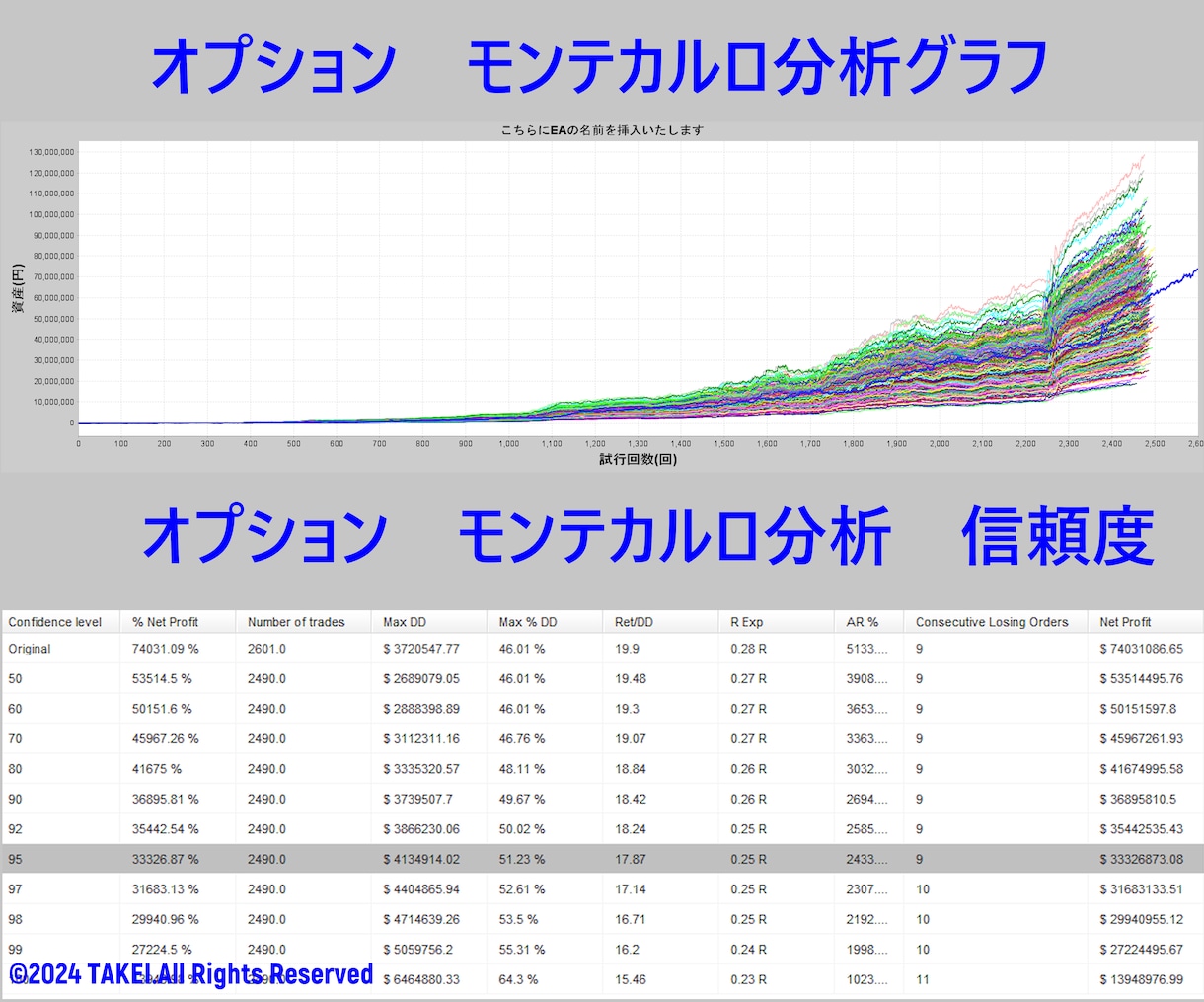Image resolution: width=1204 pixels, height=1002 pixels.
Task: Click the AR % column header
Action: (x=869, y=622)
